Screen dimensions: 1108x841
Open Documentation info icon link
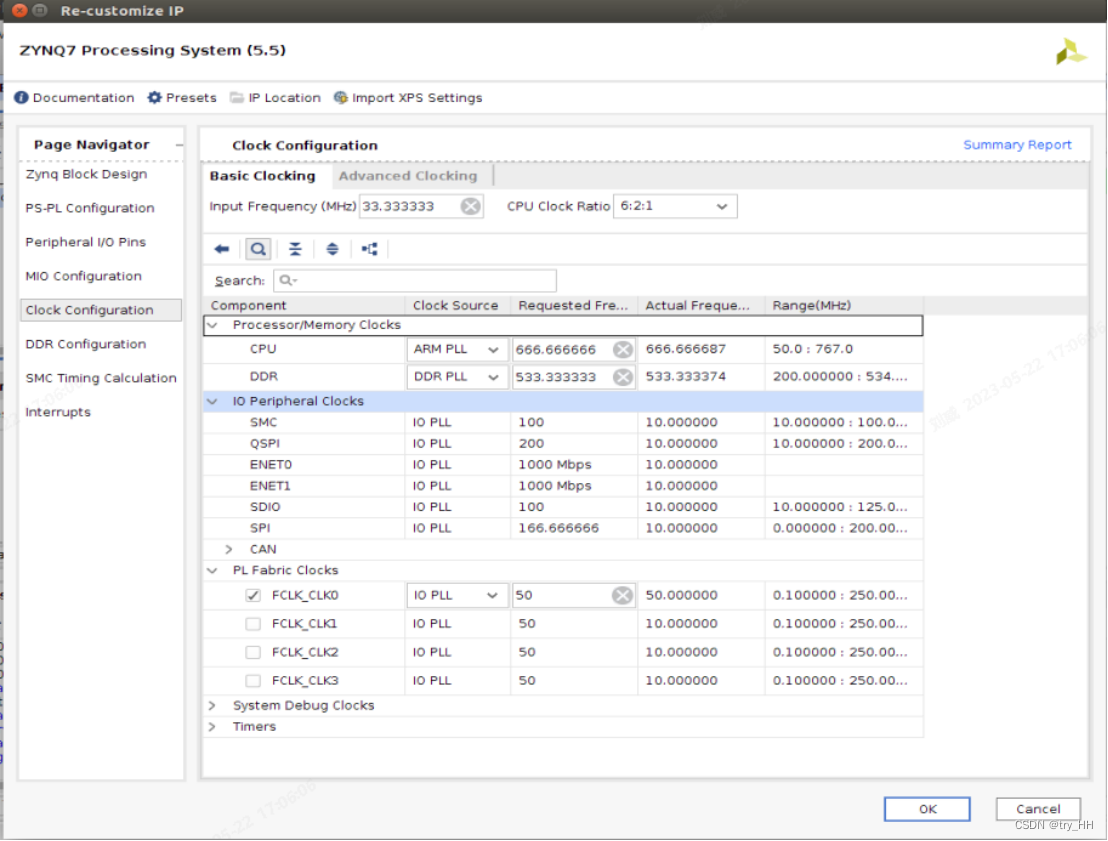point(74,98)
